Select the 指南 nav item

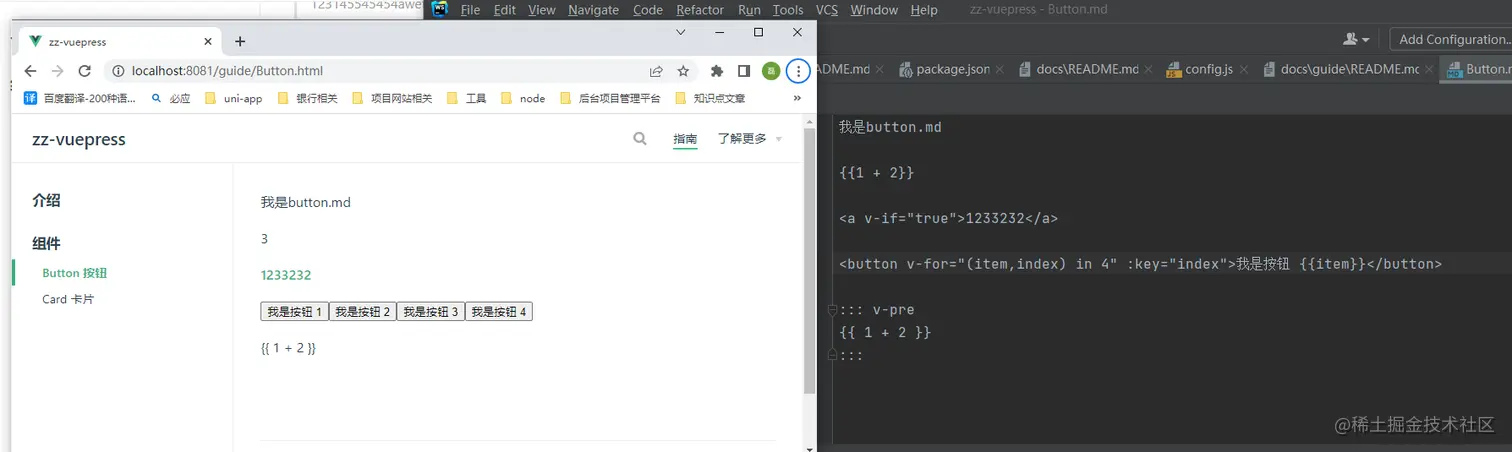pos(685,139)
